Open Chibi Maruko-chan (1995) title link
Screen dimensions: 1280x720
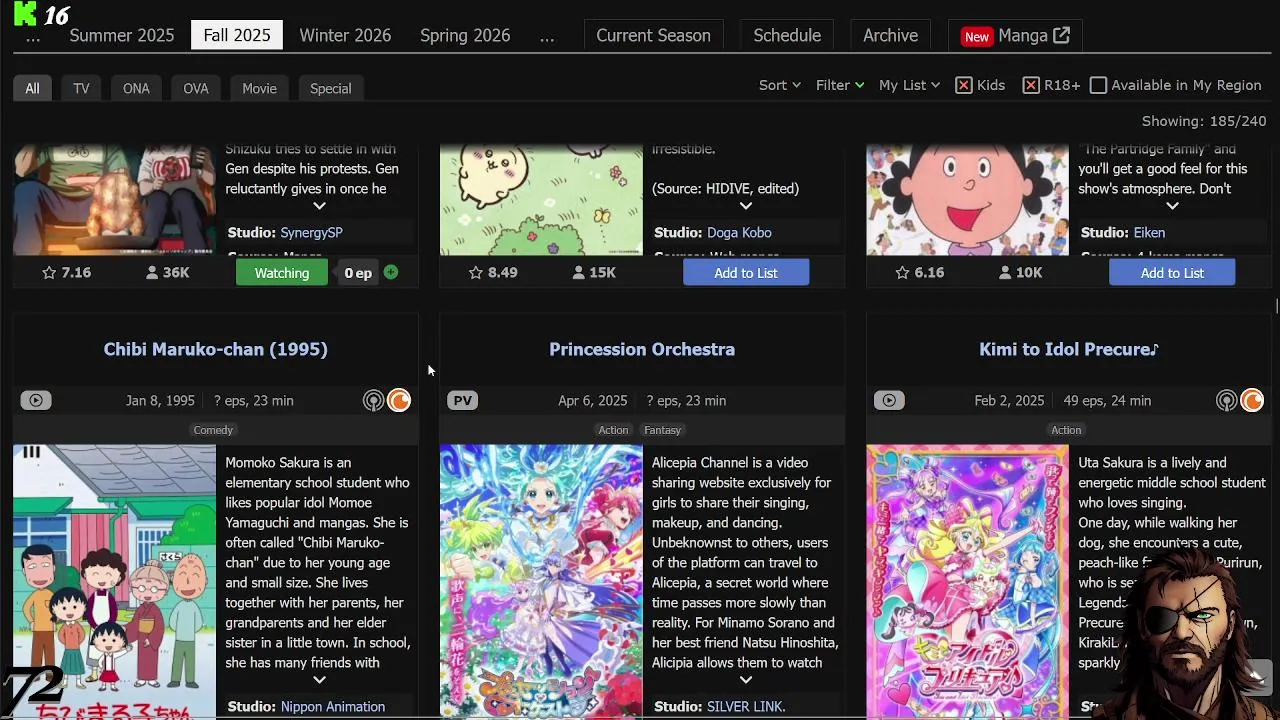click(x=216, y=349)
